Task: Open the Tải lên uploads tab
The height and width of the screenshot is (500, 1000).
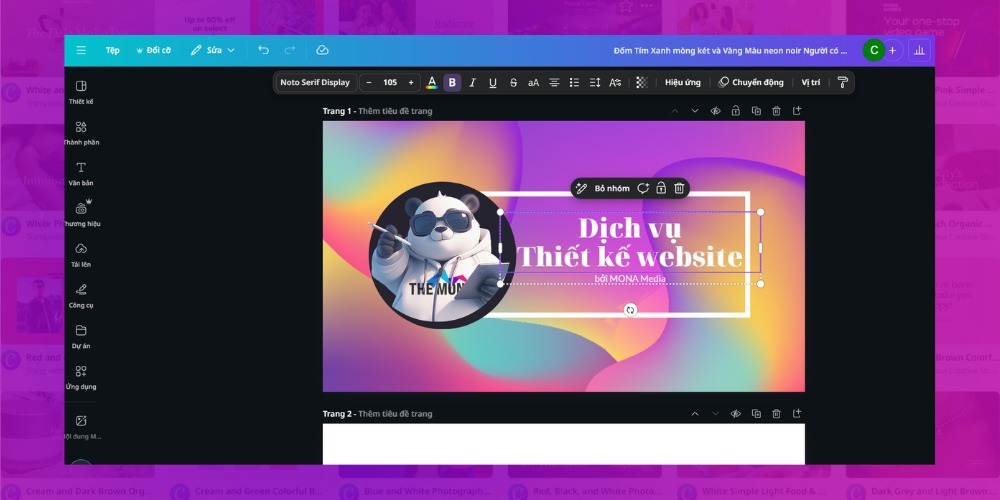Action: click(x=81, y=255)
